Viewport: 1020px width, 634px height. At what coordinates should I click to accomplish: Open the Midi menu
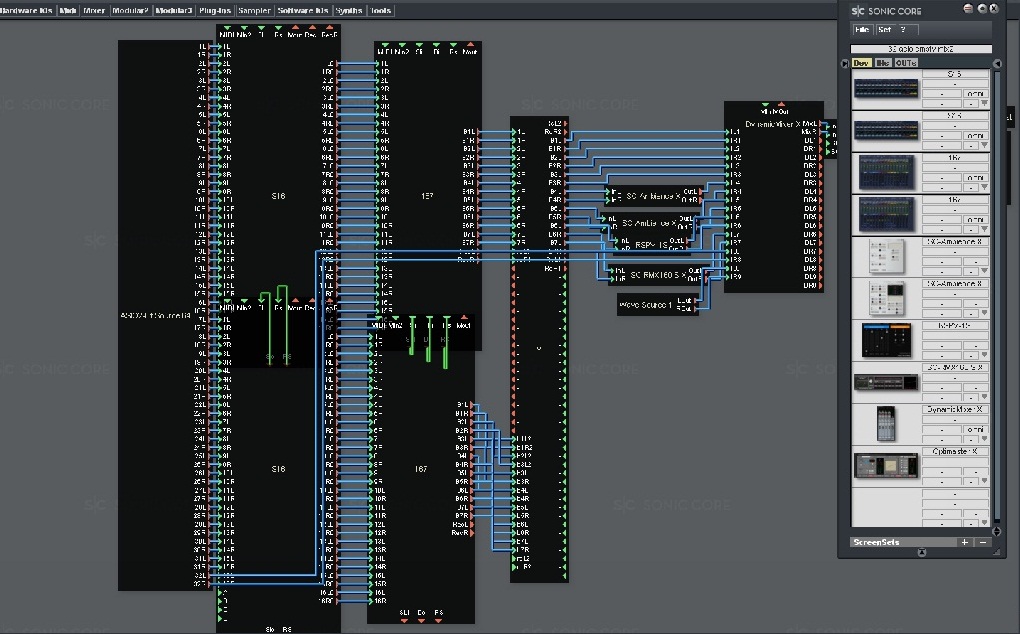tap(68, 10)
